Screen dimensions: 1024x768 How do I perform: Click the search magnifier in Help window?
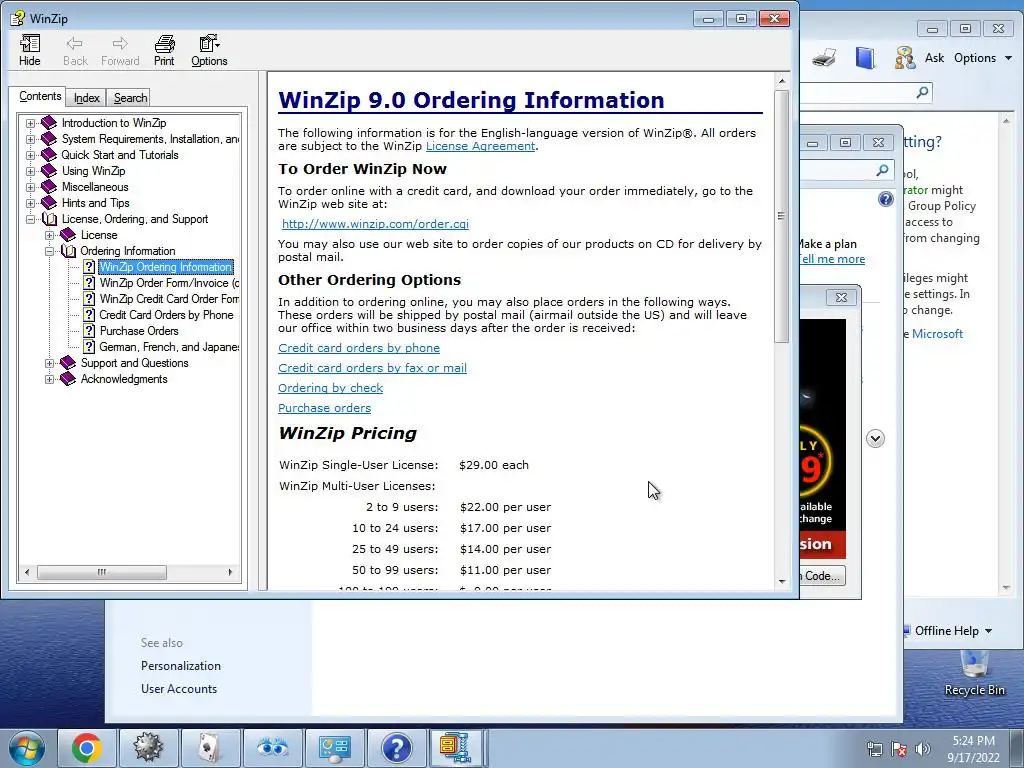(922, 92)
